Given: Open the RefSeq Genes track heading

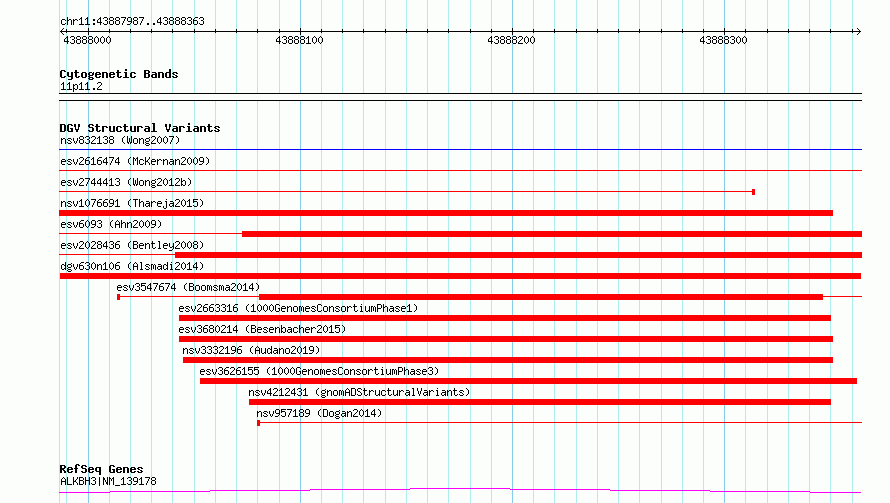Looking at the screenshot, I should (101, 469).
